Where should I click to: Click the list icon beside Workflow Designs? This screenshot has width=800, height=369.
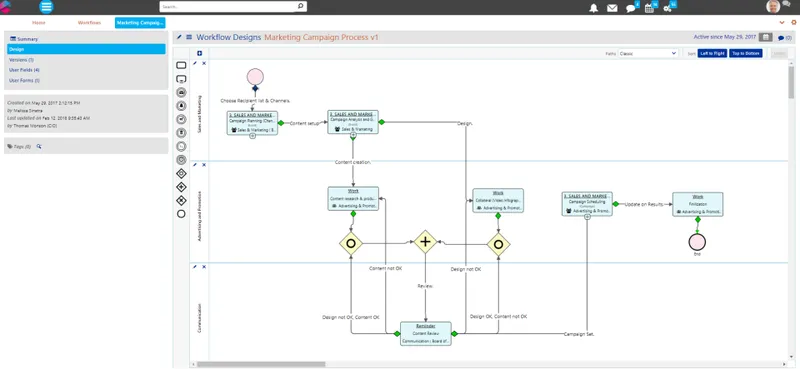point(189,37)
